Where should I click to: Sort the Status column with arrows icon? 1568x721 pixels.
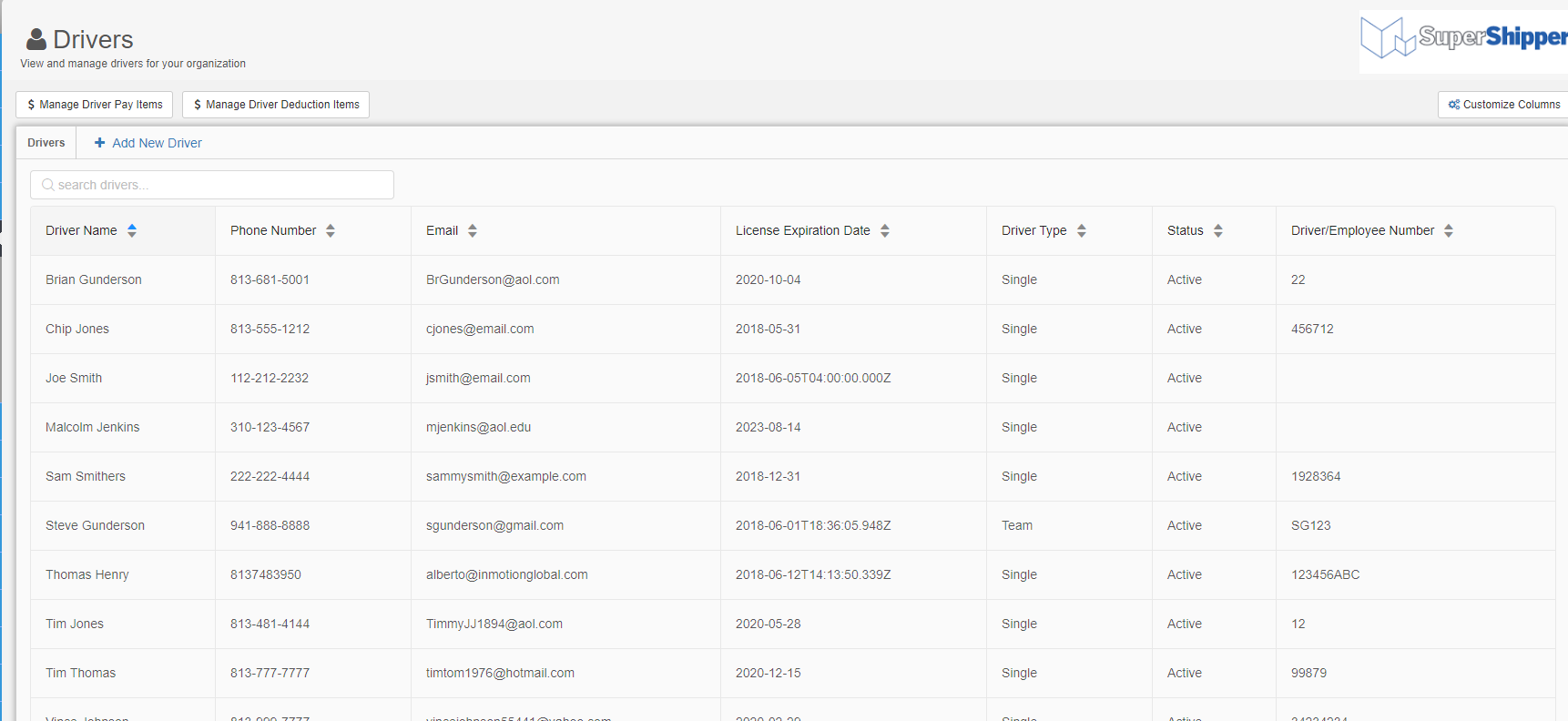pos(1218,230)
